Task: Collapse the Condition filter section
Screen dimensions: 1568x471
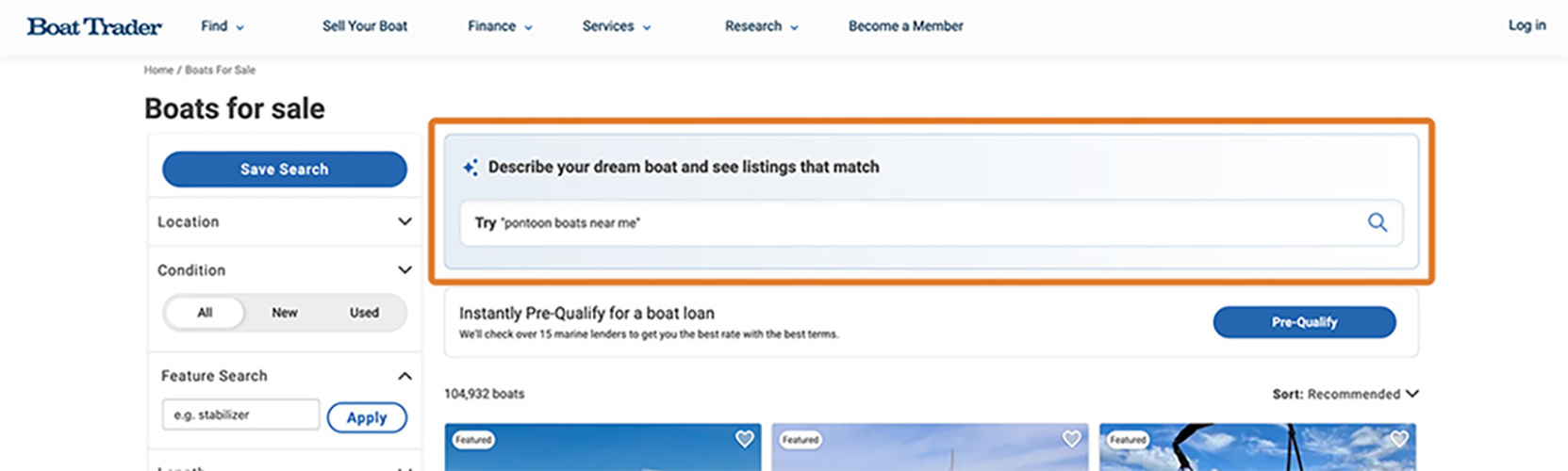Action: click(x=404, y=270)
